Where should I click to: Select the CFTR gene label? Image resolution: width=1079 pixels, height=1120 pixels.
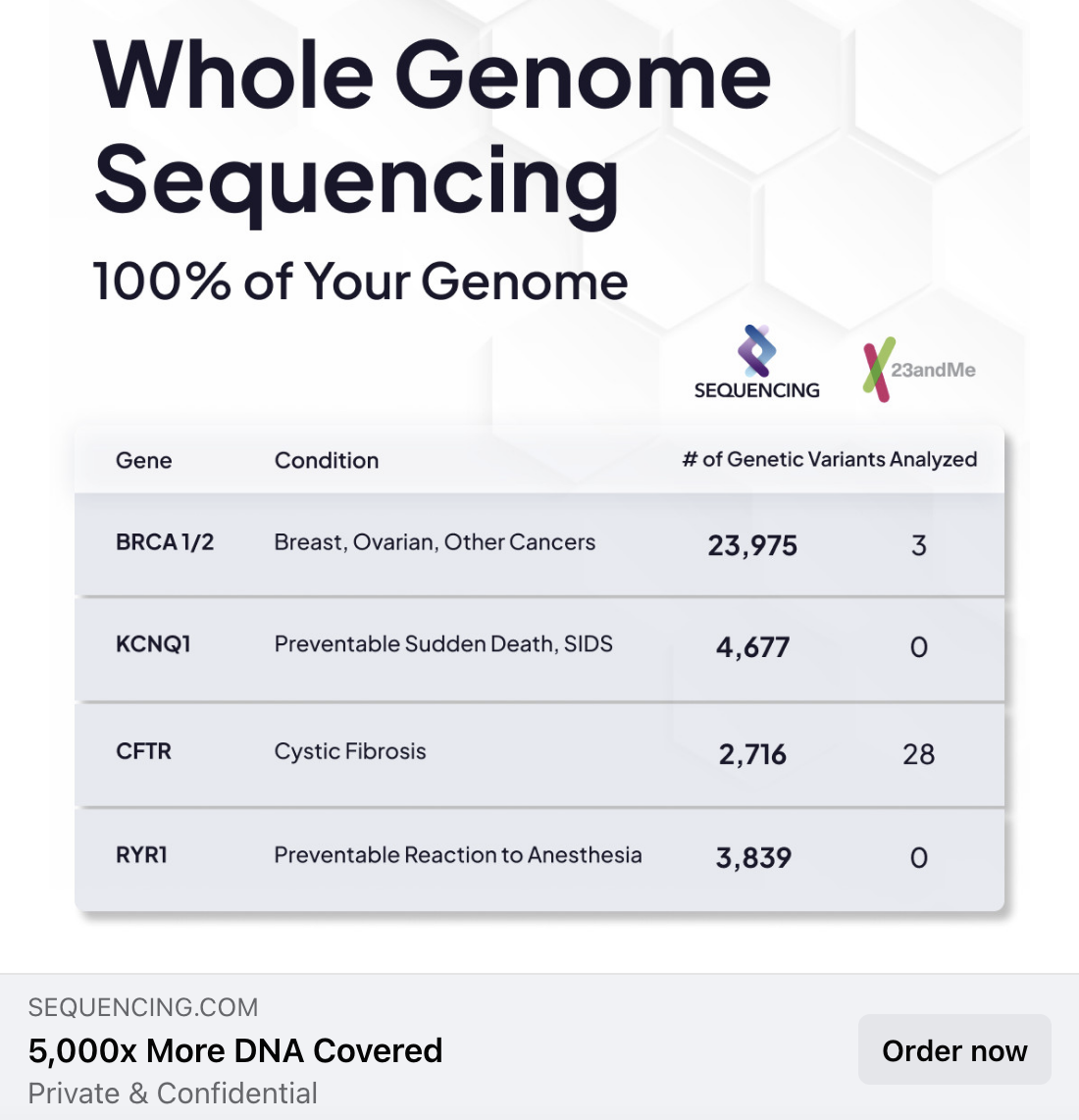(x=144, y=751)
